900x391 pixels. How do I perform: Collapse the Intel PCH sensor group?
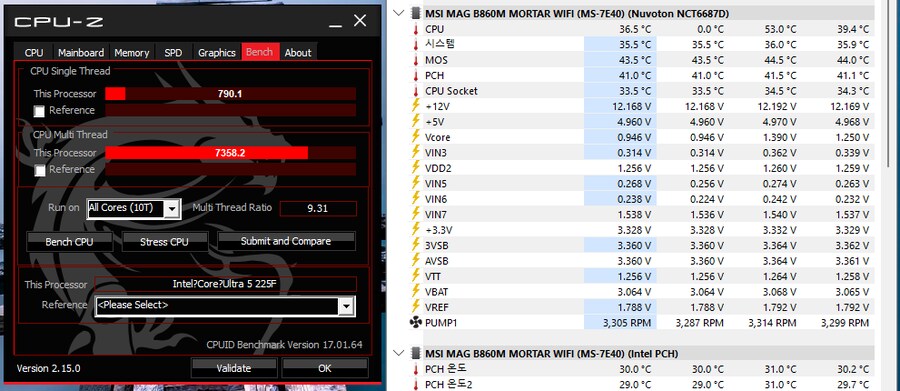coord(400,353)
